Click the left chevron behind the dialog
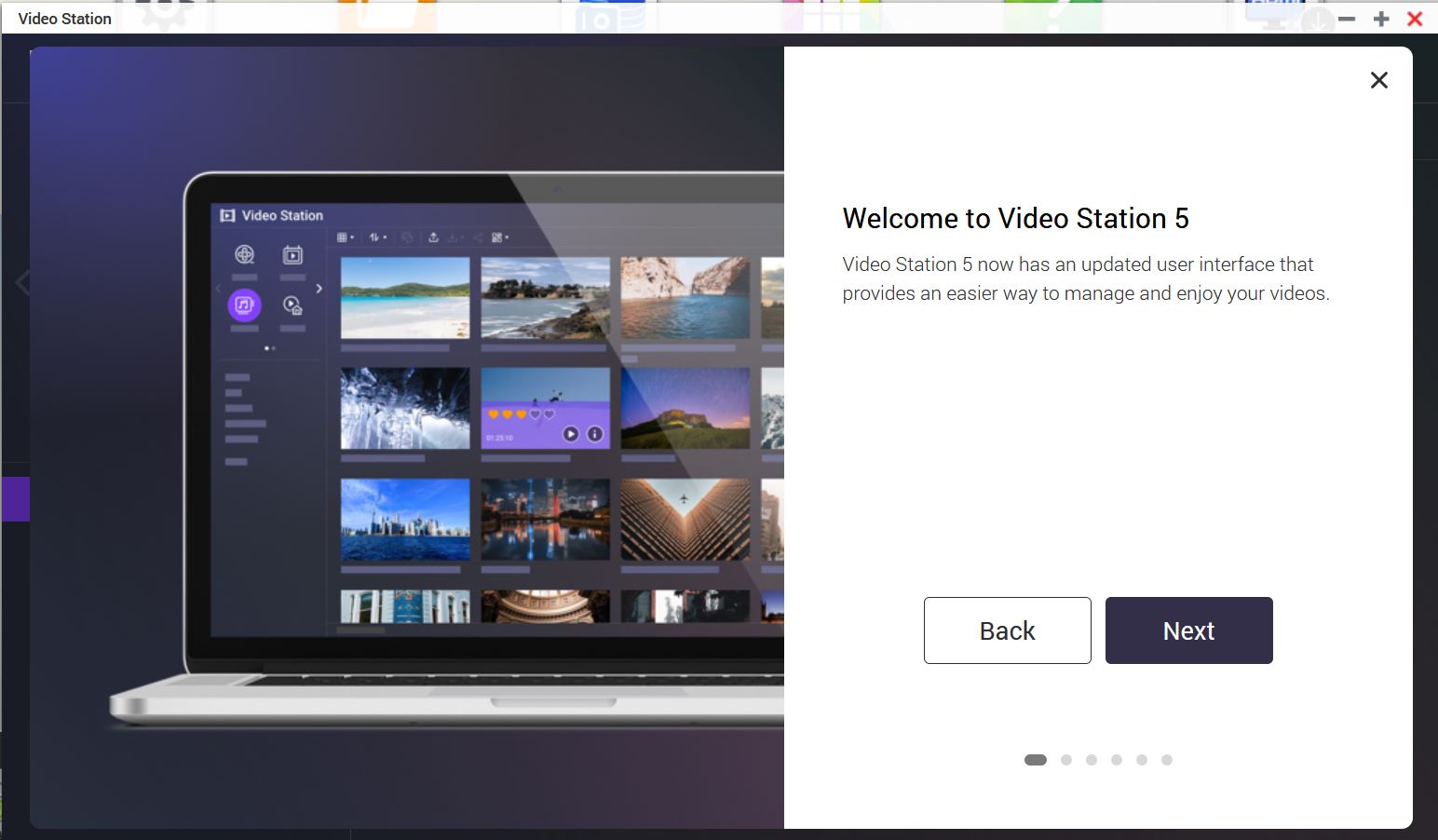The image size is (1438, 840). [22, 282]
